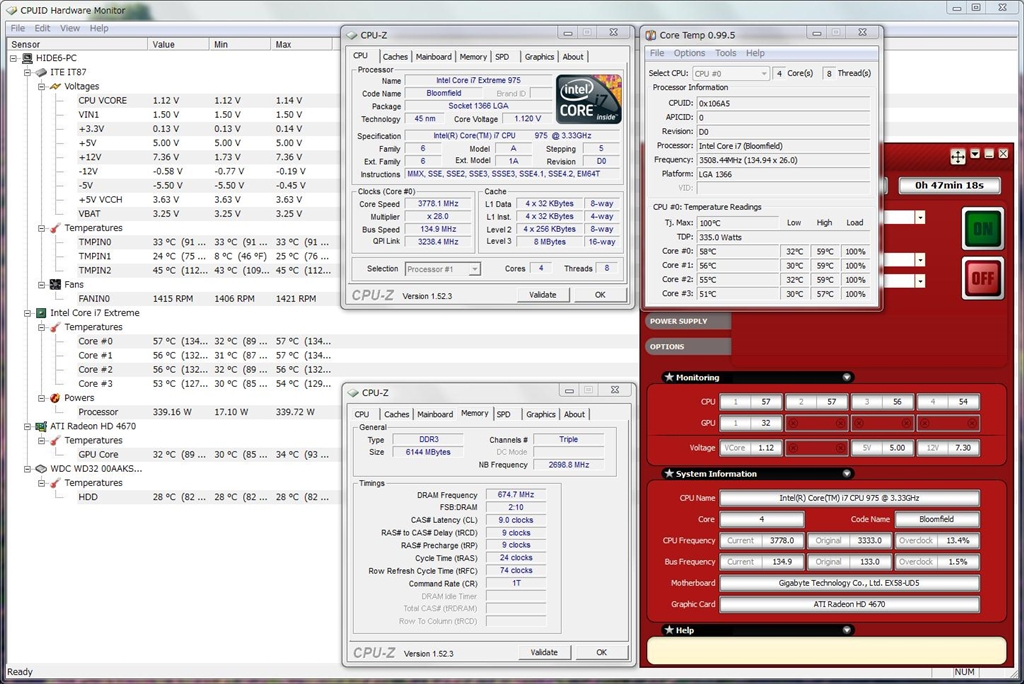This screenshot has width=1024, height=684.
Task: Collapse the ITE IT87 tree node
Action: coord(28,72)
